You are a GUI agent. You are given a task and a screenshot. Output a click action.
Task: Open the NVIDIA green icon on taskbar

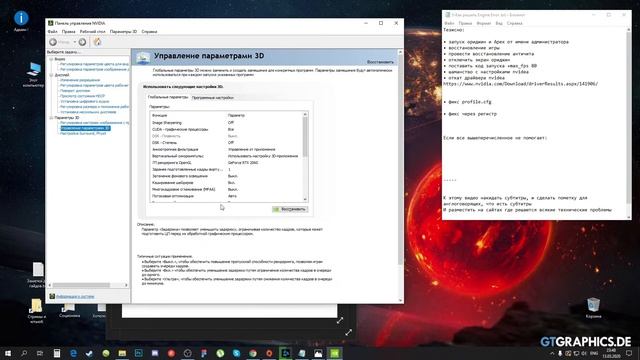[x=334, y=353]
